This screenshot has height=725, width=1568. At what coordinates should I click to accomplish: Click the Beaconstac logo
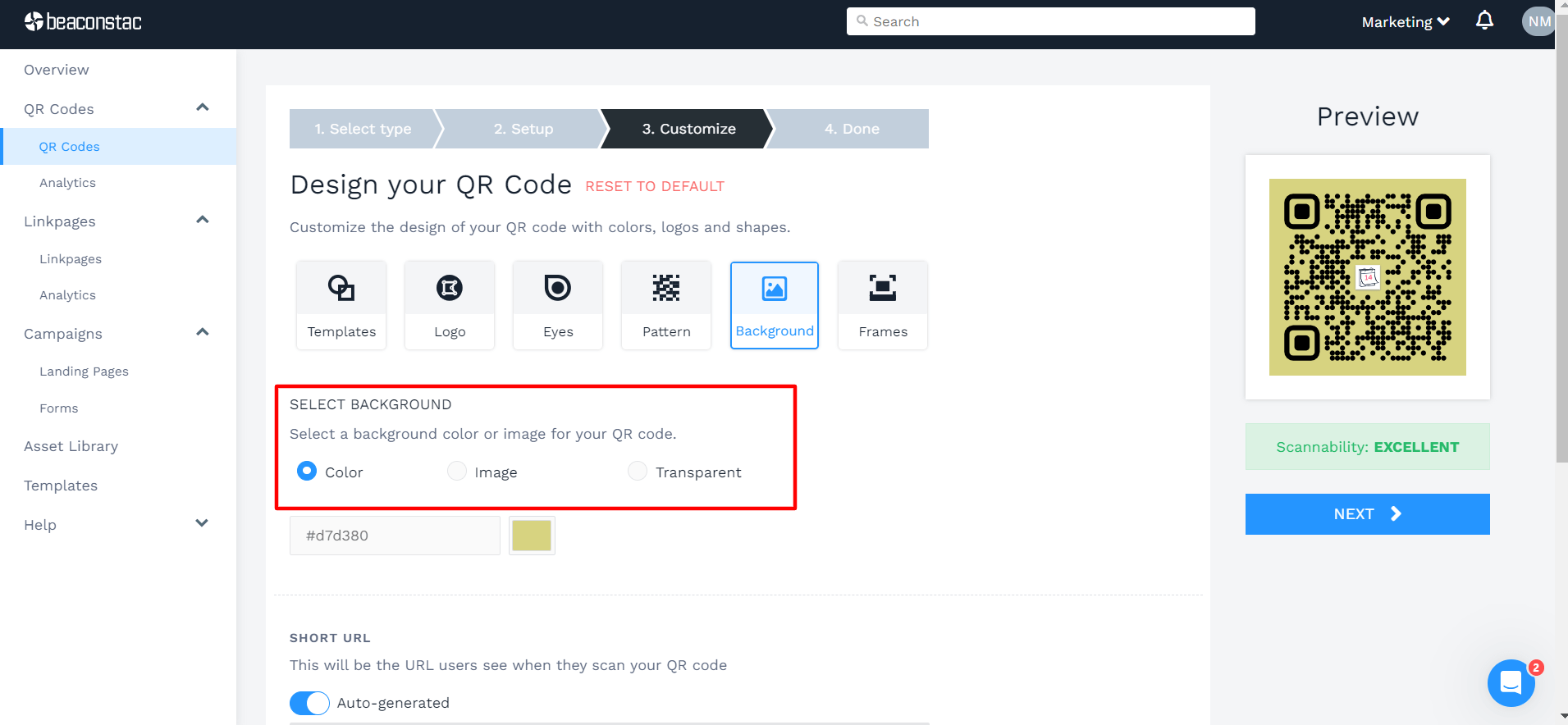click(x=83, y=21)
